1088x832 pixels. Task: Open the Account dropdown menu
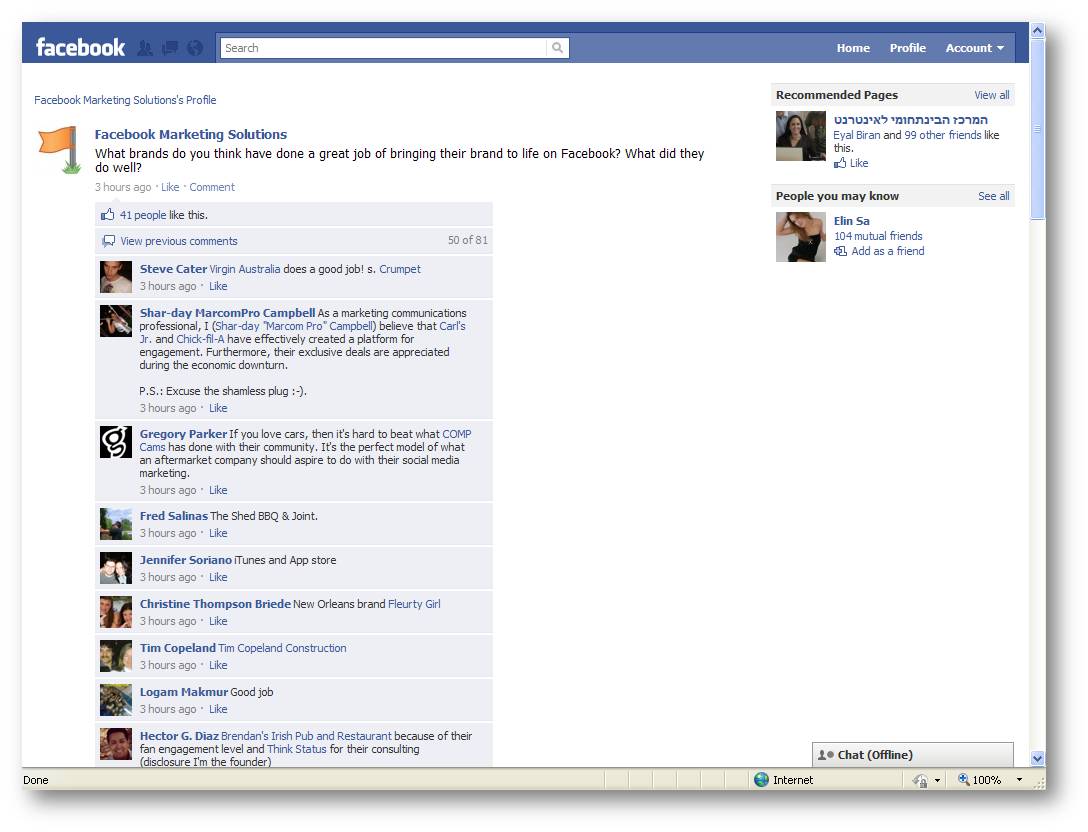[974, 48]
